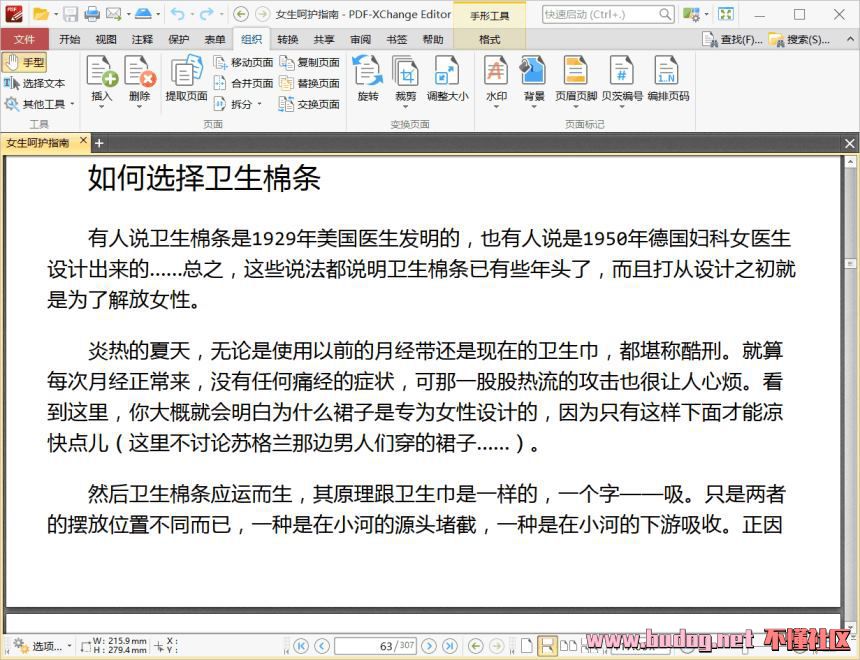Click Move Pages (移动页面)
This screenshot has width=860, height=660.
coord(243,63)
